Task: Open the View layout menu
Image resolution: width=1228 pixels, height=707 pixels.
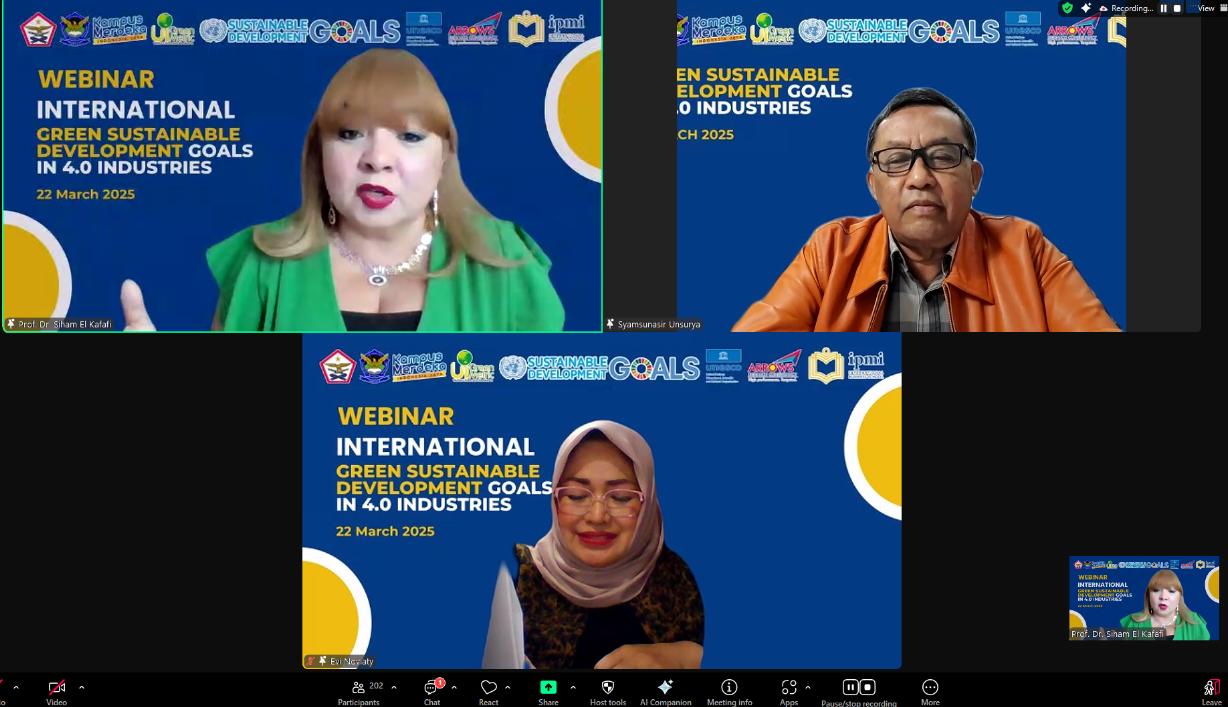Action: tap(1205, 8)
